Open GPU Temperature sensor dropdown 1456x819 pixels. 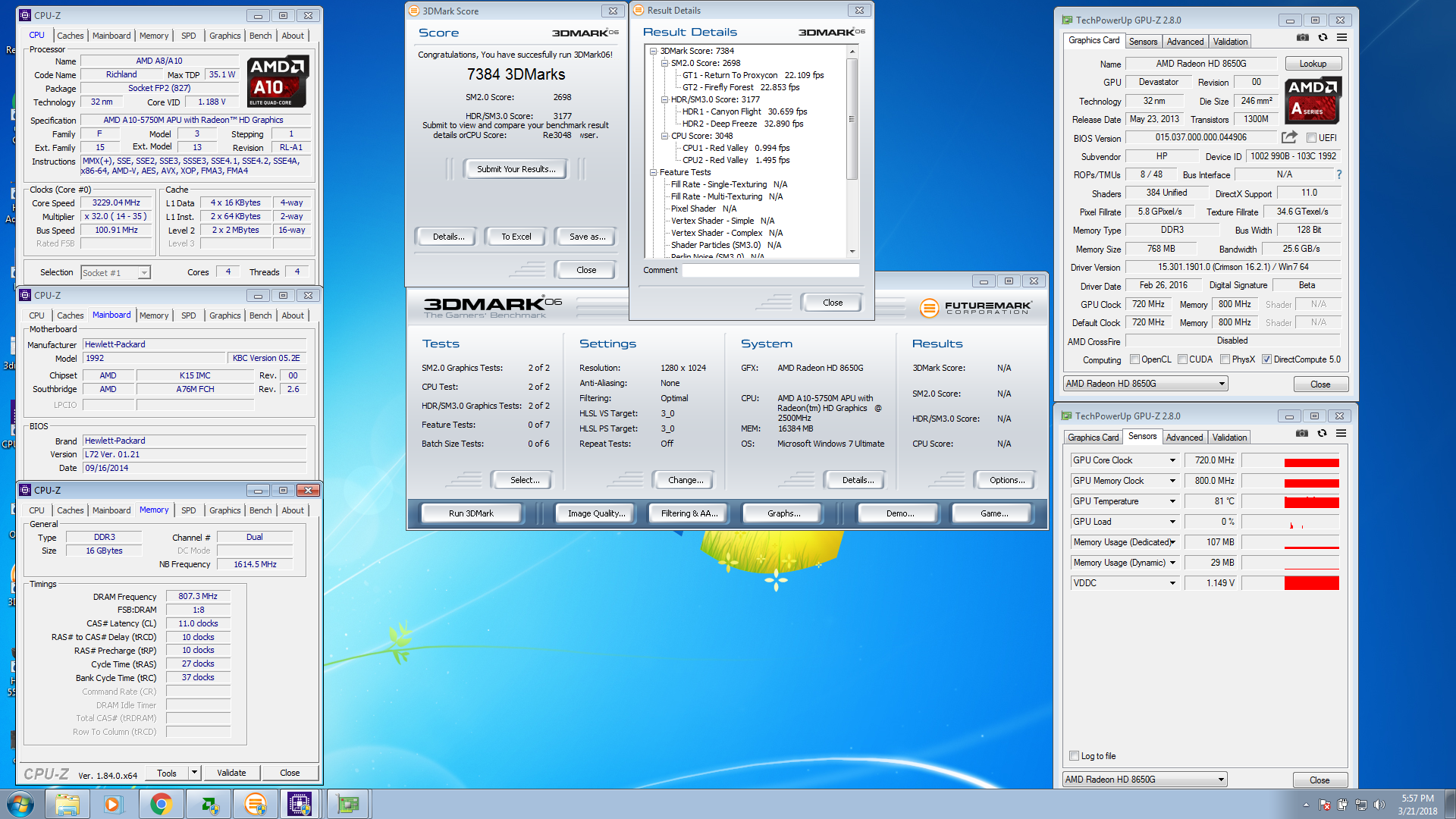pyautogui.click(x=1172, y=501)
